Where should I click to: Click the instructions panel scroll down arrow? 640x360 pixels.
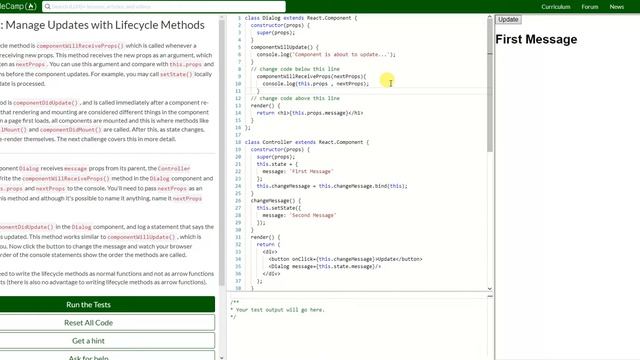(x=222, y=358)
